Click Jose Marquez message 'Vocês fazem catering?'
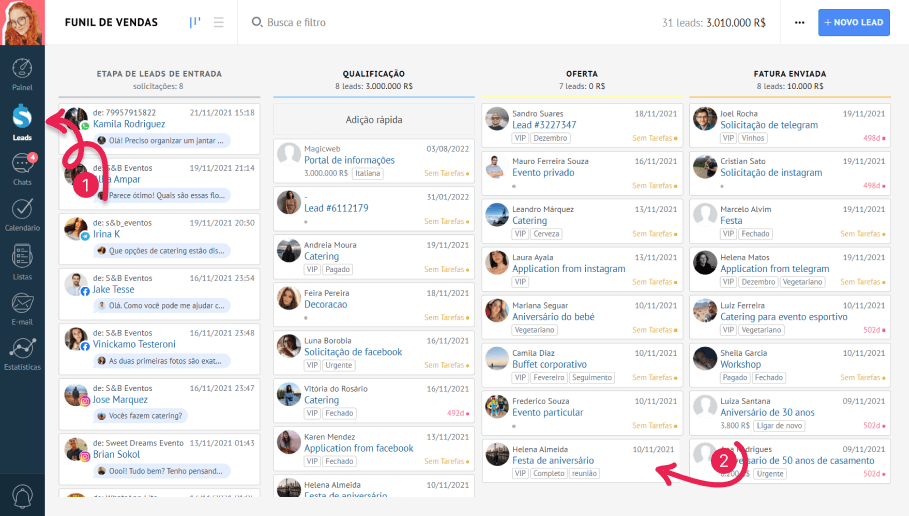Screen dimensions: 909x516 click(x=141, y=416)
